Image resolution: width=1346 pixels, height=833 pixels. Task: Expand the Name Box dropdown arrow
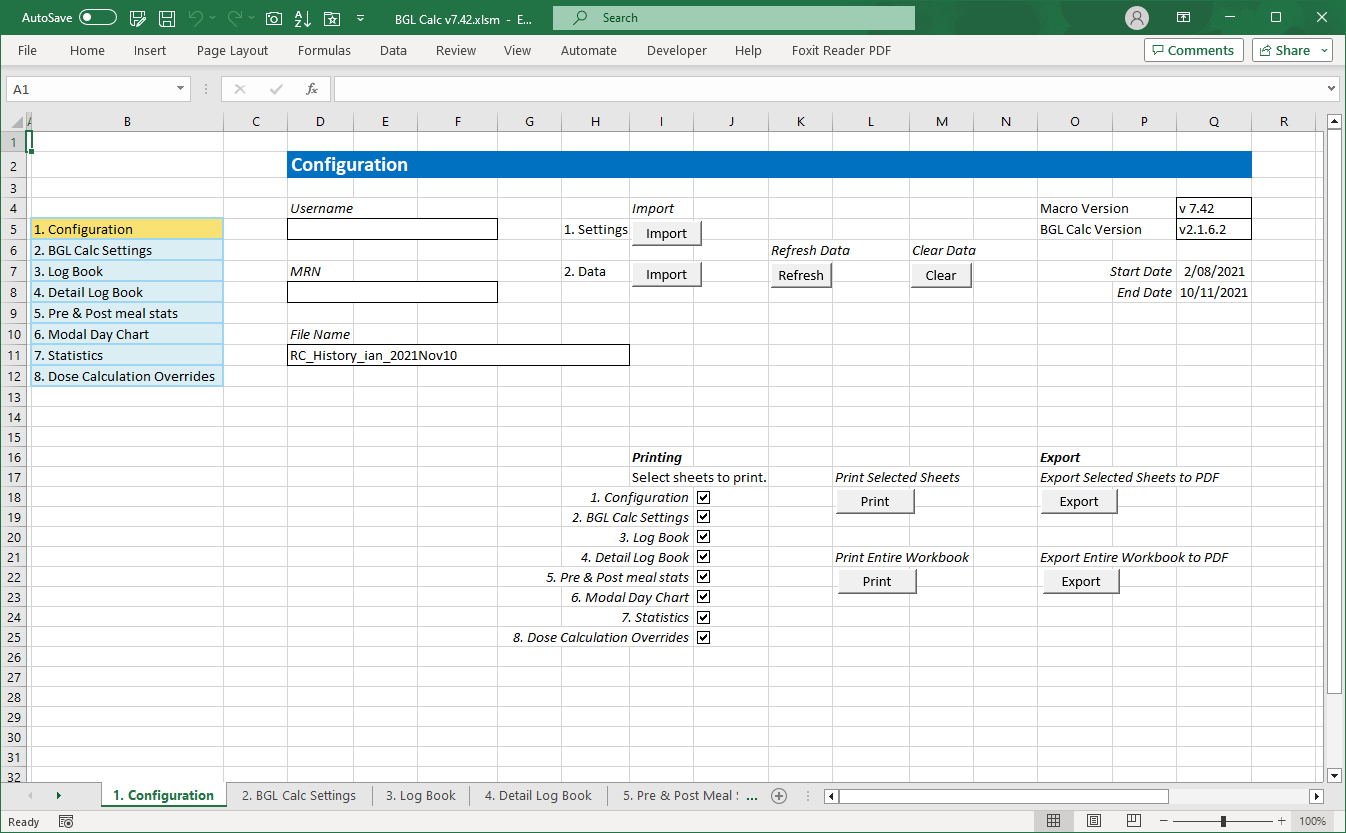click(x=180, y=89)
